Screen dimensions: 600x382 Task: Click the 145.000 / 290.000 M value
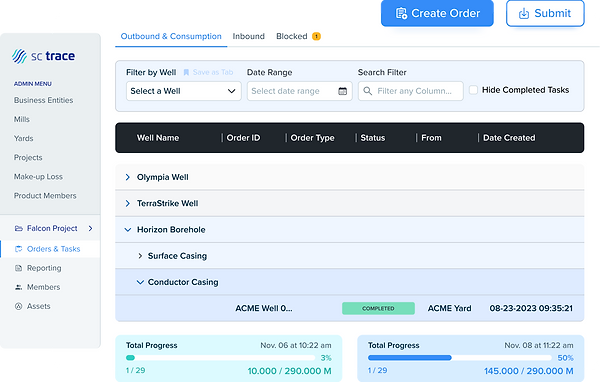point(528,371)
